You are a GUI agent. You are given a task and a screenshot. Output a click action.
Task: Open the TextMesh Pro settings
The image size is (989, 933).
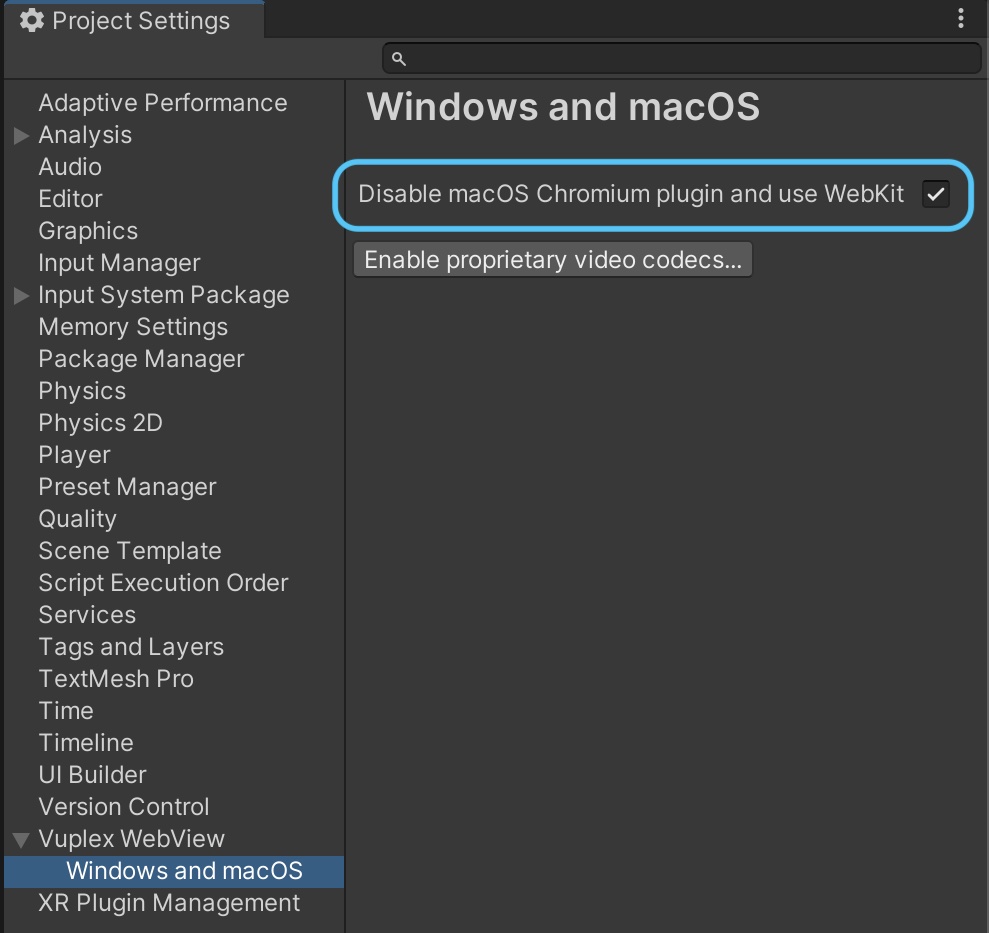tap(116, 679)
